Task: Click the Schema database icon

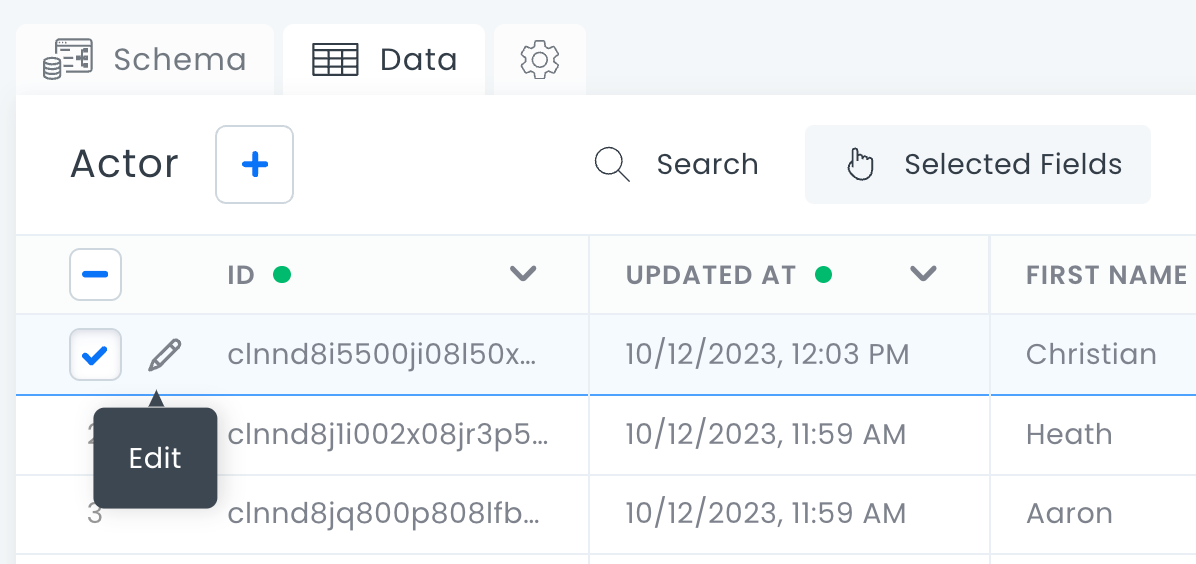Action: pos(67,60)
